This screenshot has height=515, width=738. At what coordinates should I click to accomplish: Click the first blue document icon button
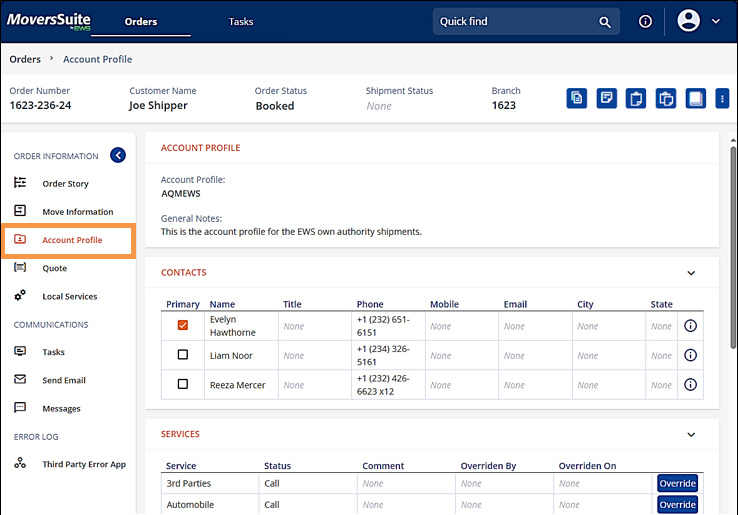(576, 98)
